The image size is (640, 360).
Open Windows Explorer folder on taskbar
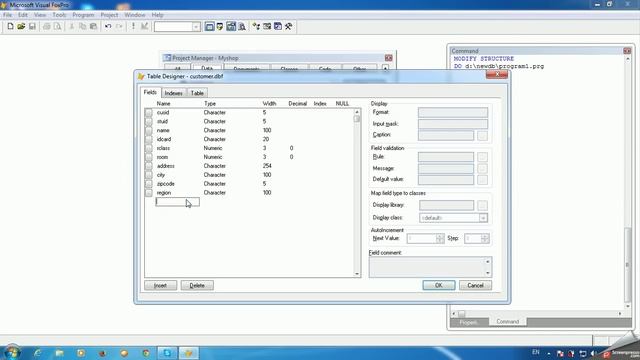pos(60,353)
